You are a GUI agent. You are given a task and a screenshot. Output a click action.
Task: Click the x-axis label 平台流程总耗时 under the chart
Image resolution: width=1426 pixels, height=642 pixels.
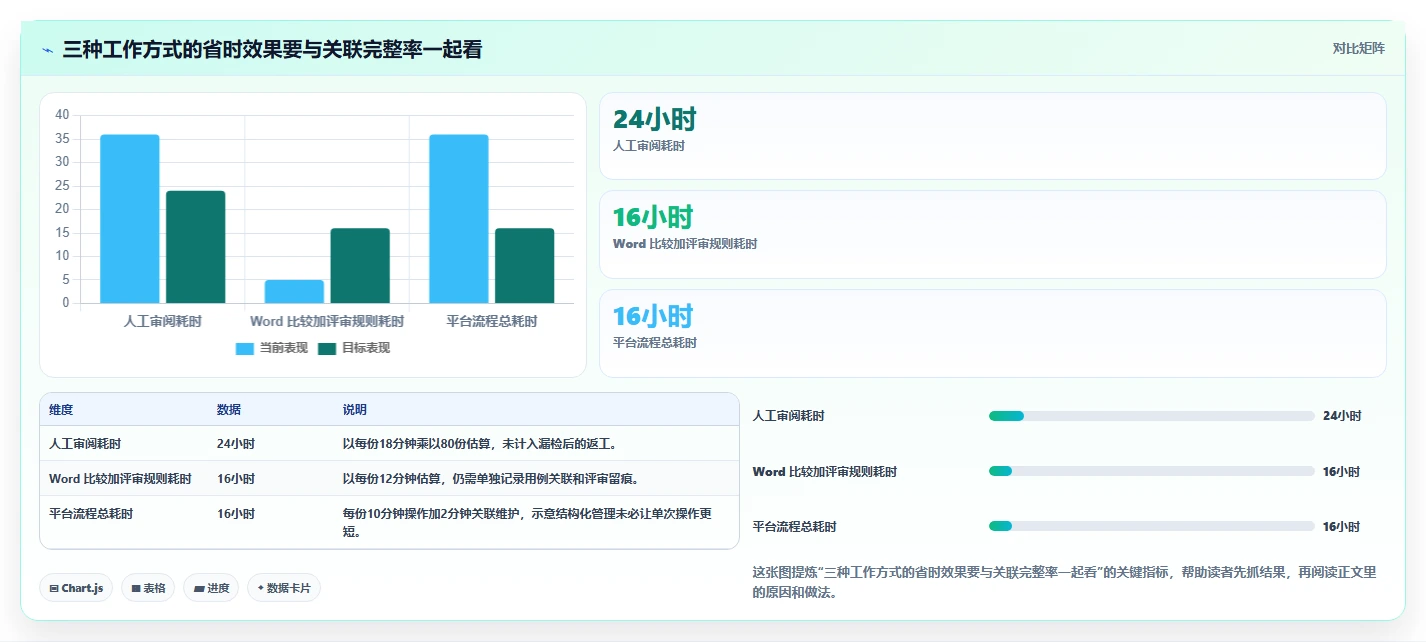(491, 322)
